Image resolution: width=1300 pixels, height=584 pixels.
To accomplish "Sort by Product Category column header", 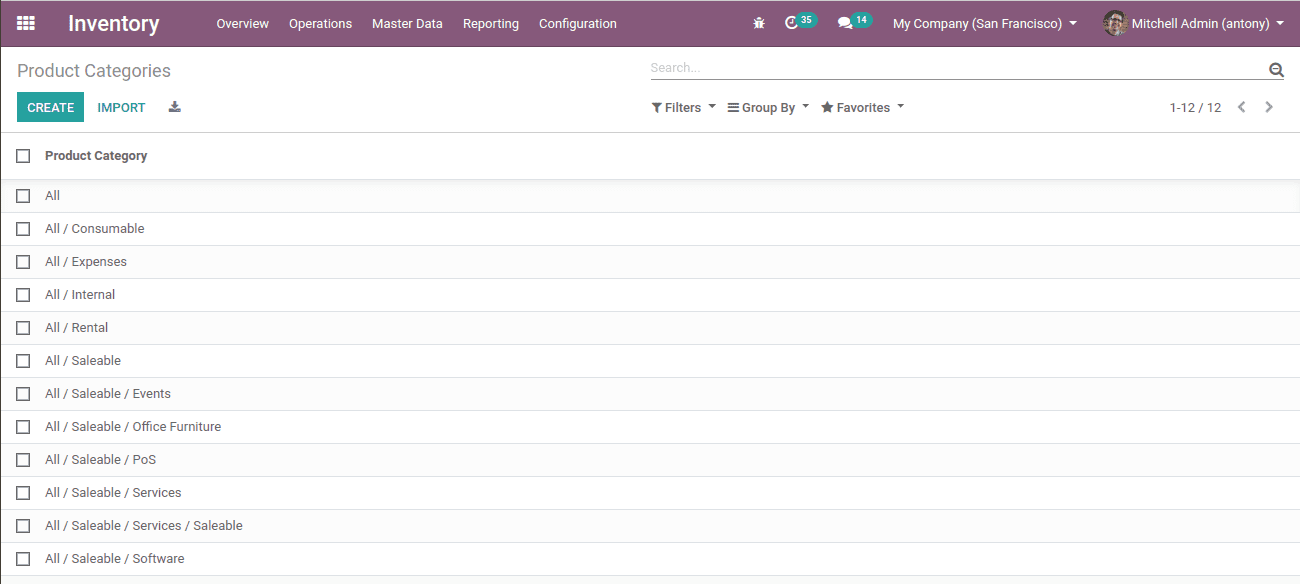I will [x=96, y=156].
